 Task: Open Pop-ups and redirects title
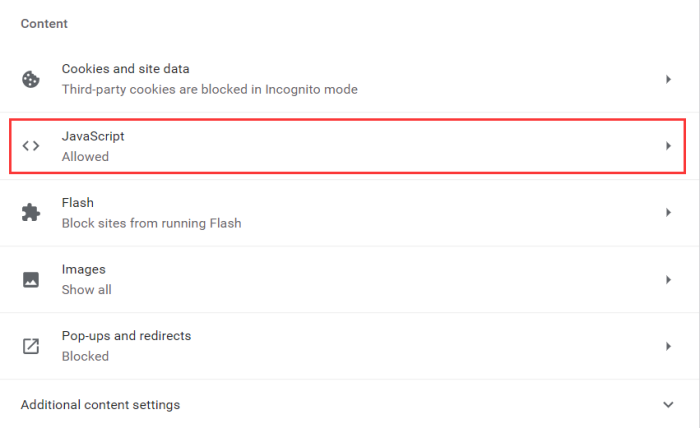(126, 336)
